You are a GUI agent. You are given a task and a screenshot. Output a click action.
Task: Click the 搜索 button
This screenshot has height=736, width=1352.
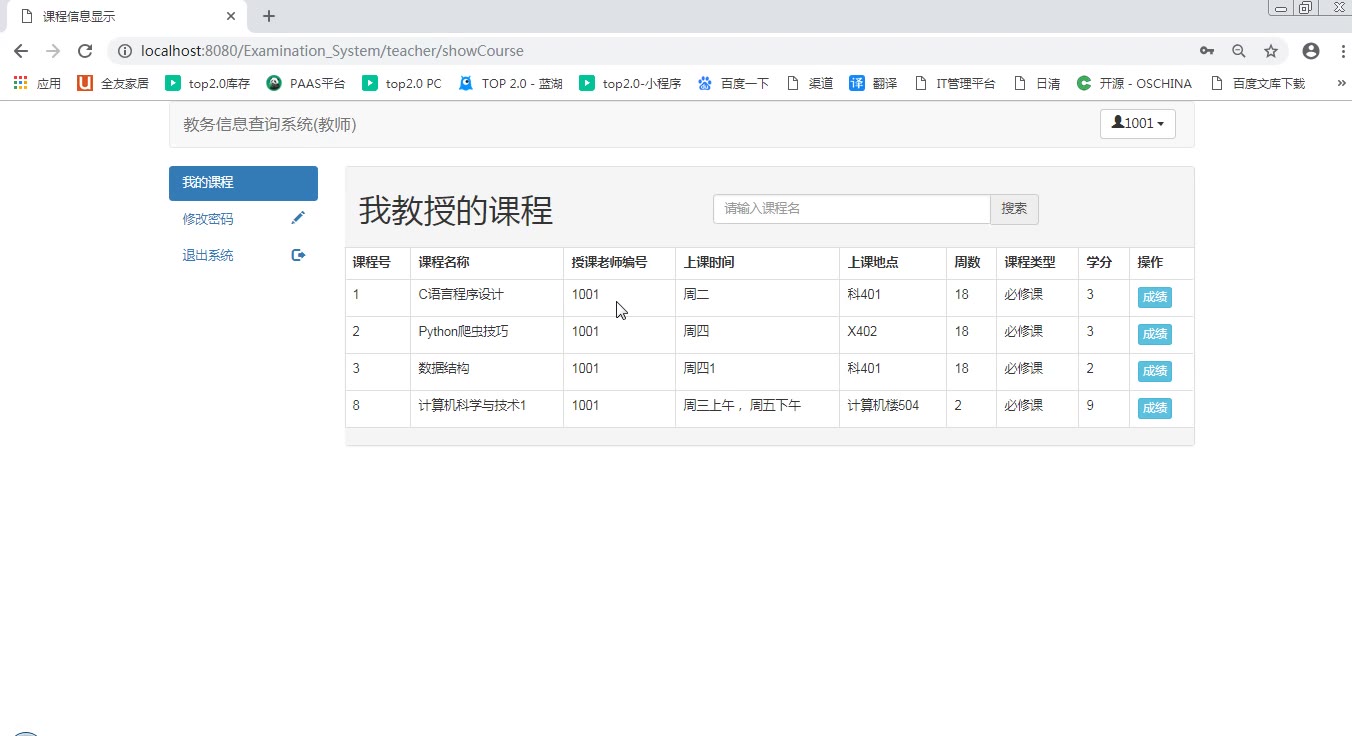coord(1014,209)
